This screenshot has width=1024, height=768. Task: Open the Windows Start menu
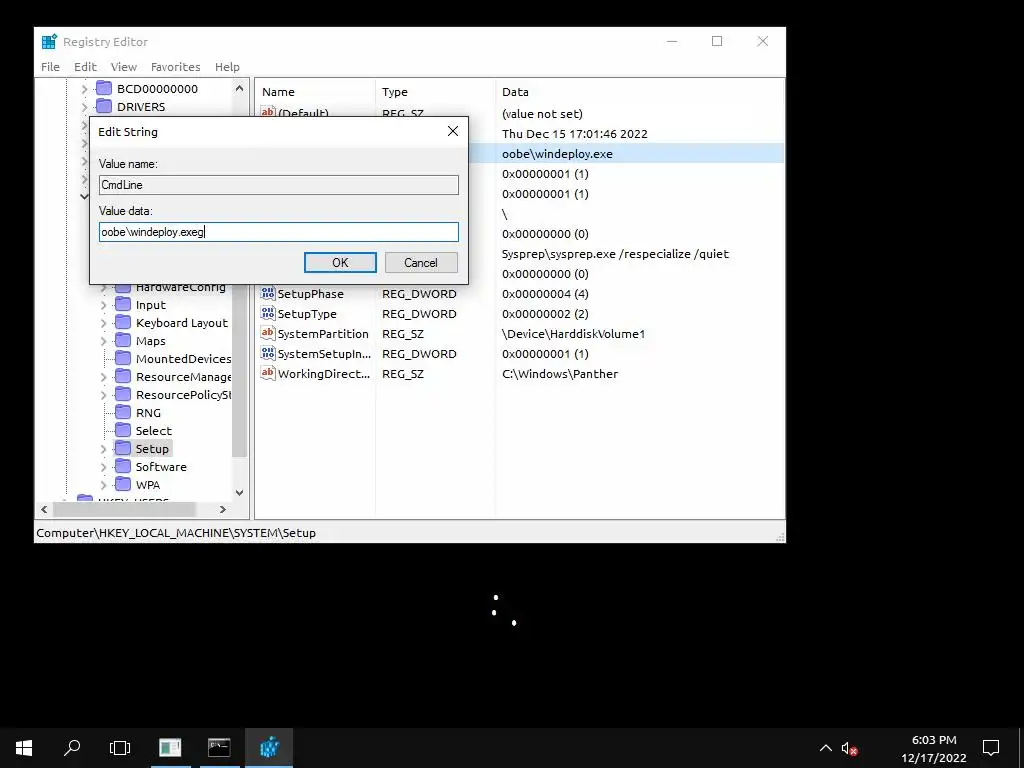click(x=24, y=748)
